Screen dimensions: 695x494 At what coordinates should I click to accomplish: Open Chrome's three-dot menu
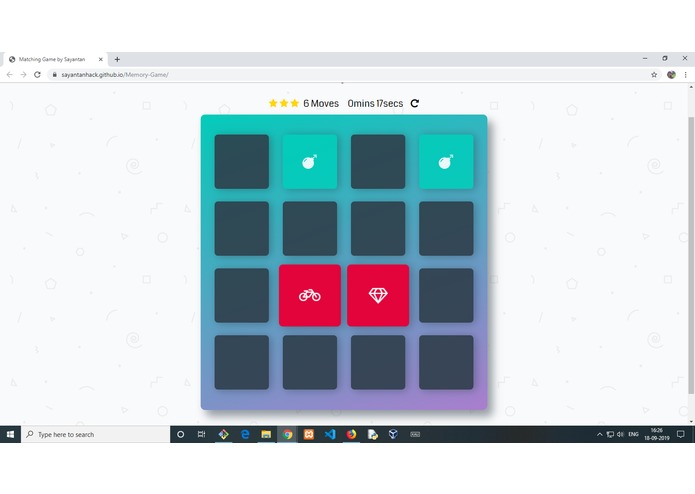point(685,74)
